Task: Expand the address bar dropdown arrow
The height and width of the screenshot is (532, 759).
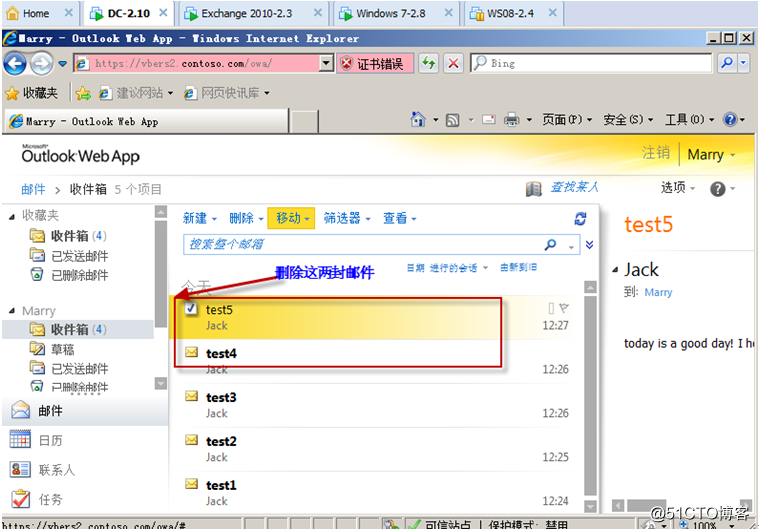Action: pos(327,63)
